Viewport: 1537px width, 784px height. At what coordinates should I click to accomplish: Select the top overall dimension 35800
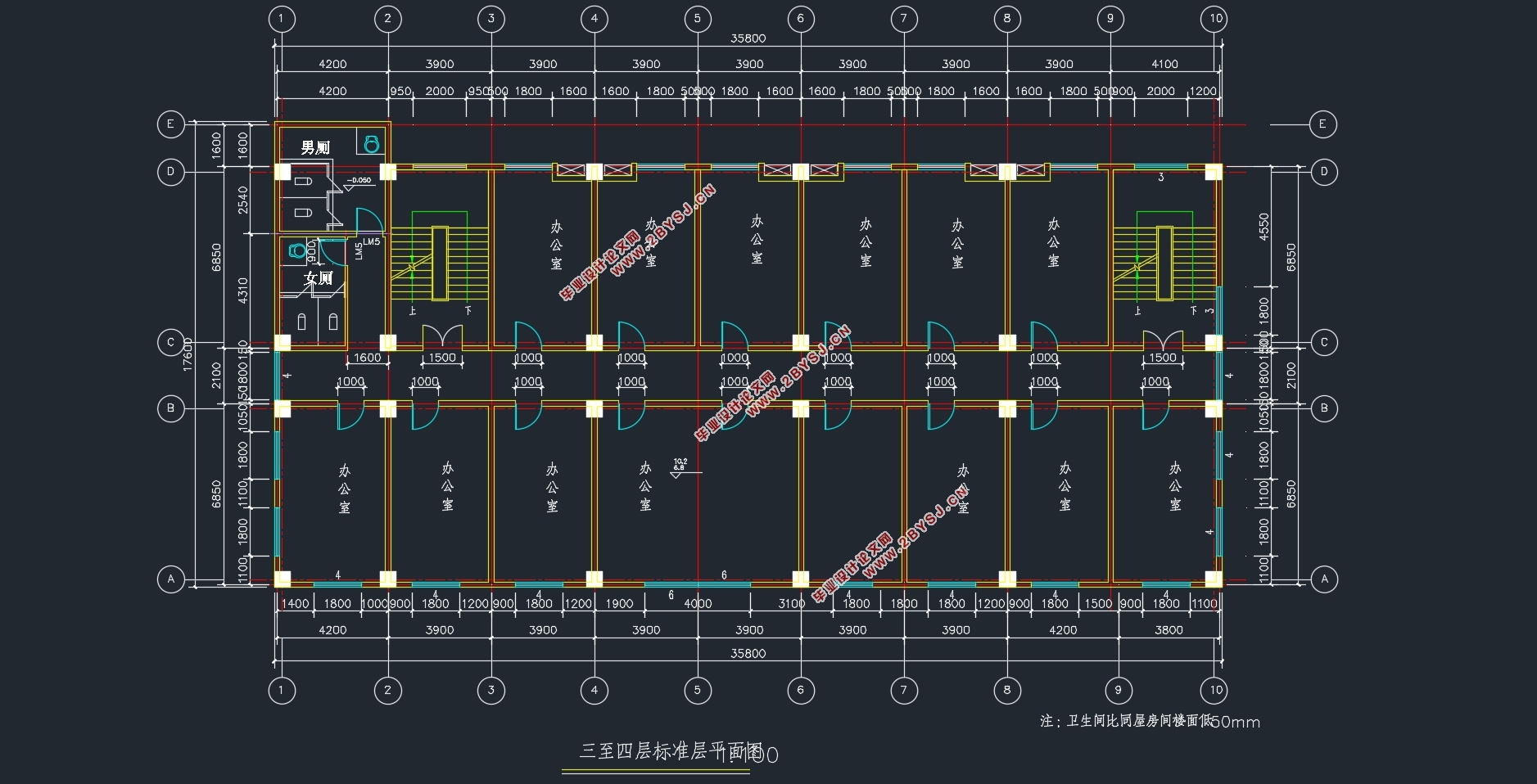pos(748,38)
